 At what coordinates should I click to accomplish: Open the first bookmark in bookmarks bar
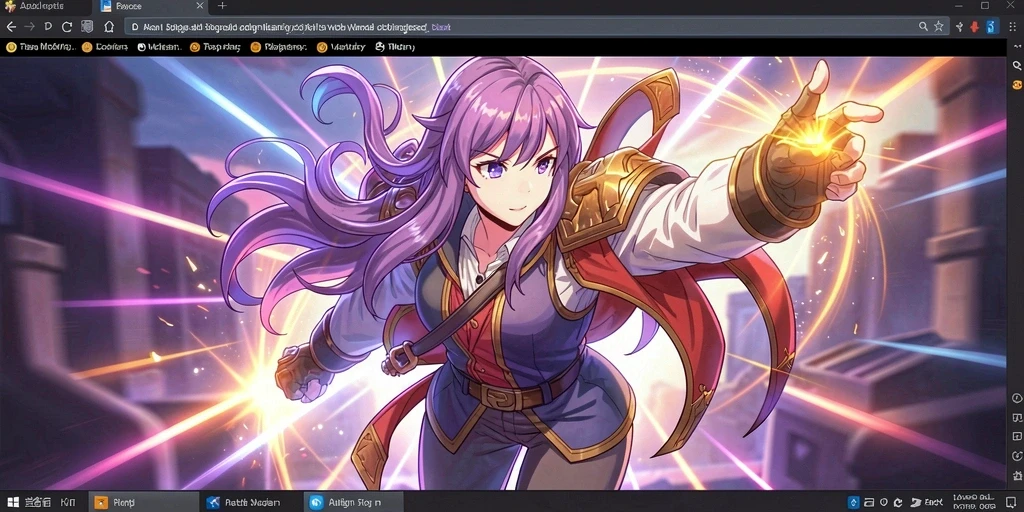click(40, 47)
